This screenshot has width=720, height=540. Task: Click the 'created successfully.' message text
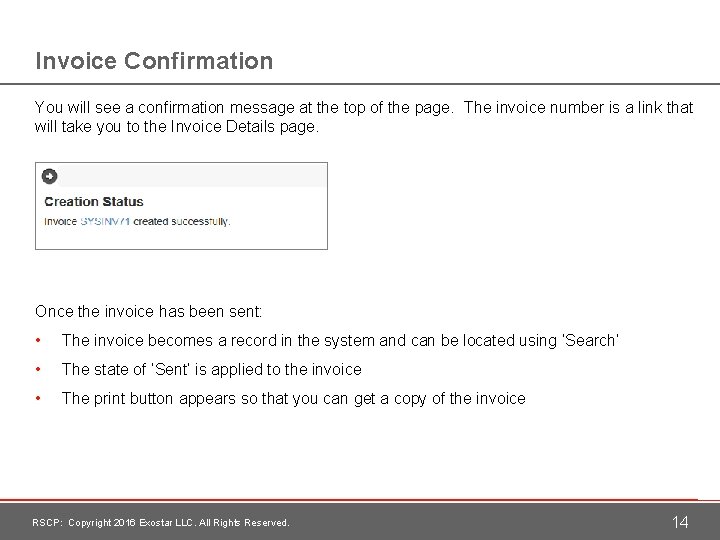tap(182, 221)
